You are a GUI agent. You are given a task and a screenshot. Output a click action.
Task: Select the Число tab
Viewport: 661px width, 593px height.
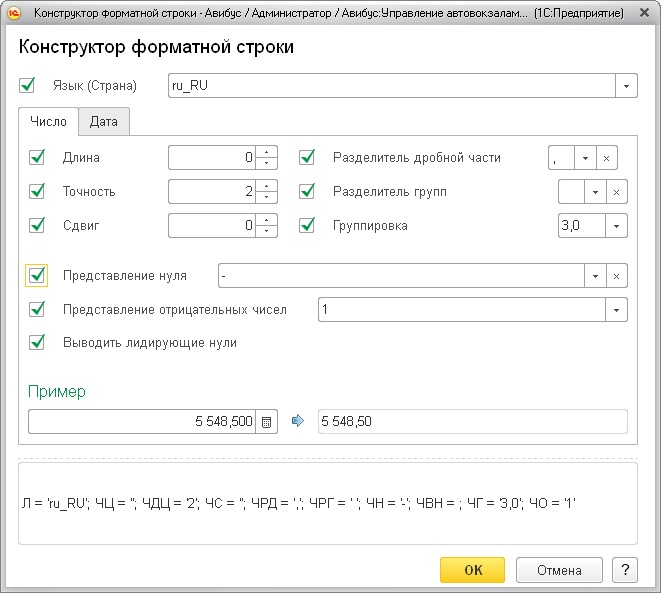click(x=48, y=122)
